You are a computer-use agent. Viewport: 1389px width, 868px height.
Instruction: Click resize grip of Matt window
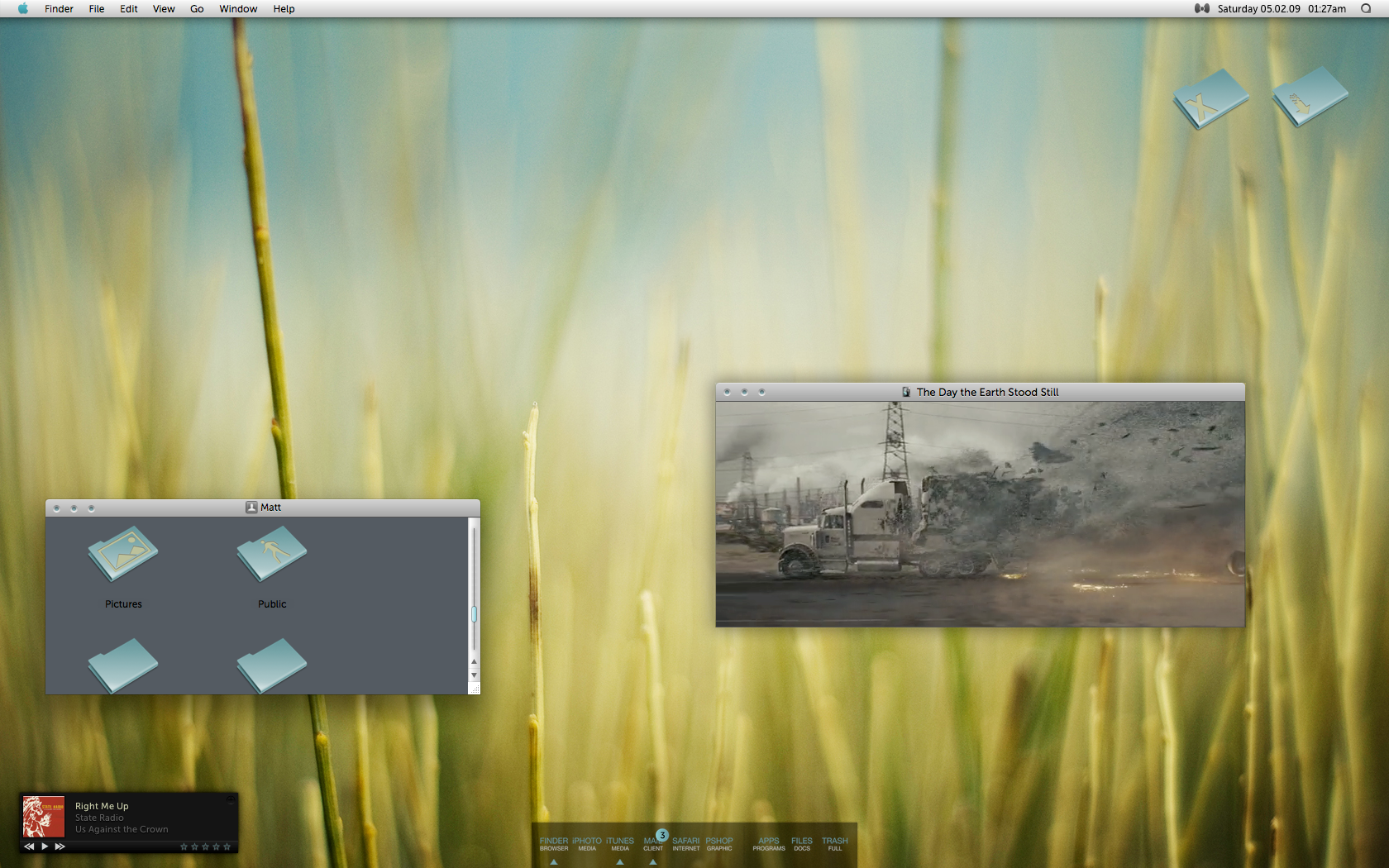pyautogui.click(x=475, y=689)
